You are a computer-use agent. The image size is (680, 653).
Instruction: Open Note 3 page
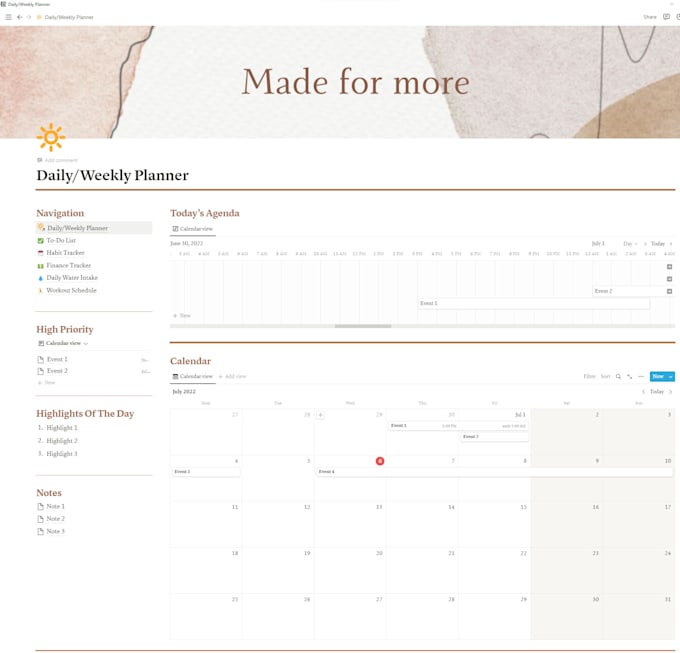pos(55,531)
